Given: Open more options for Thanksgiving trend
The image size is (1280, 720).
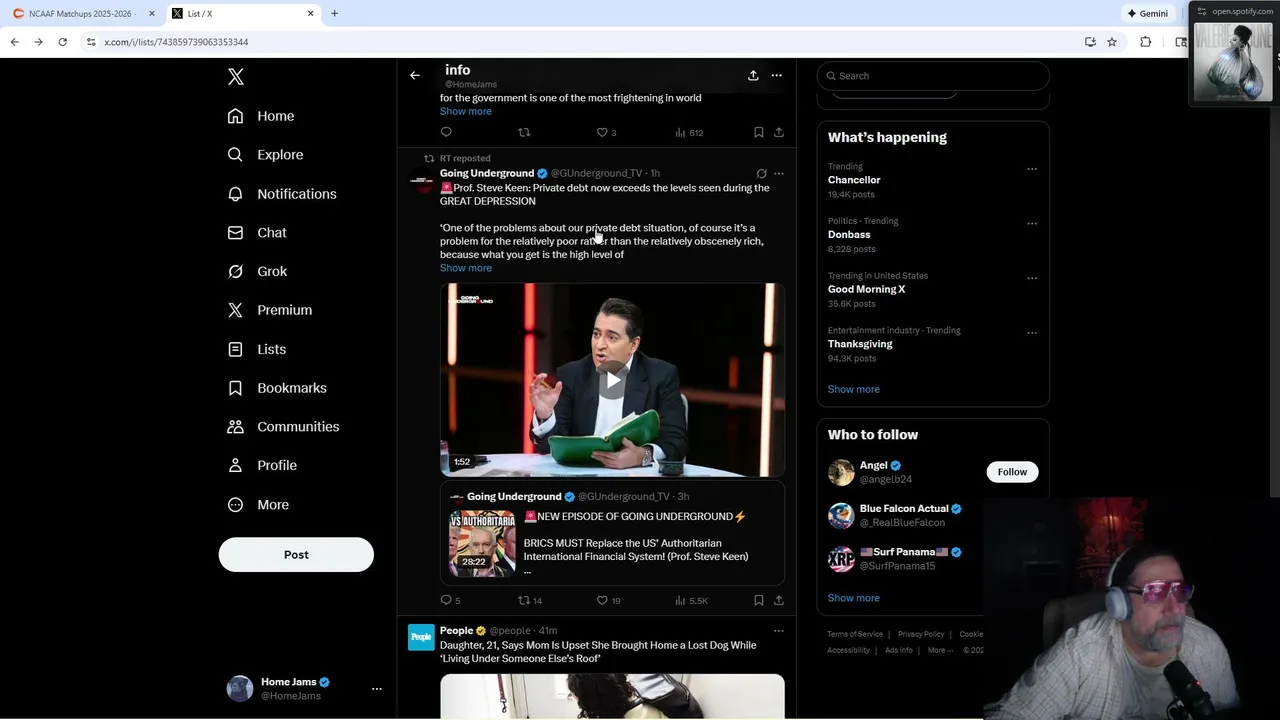Looking at the screenshot, I should pyautogui.click(x=1032, y=333).
